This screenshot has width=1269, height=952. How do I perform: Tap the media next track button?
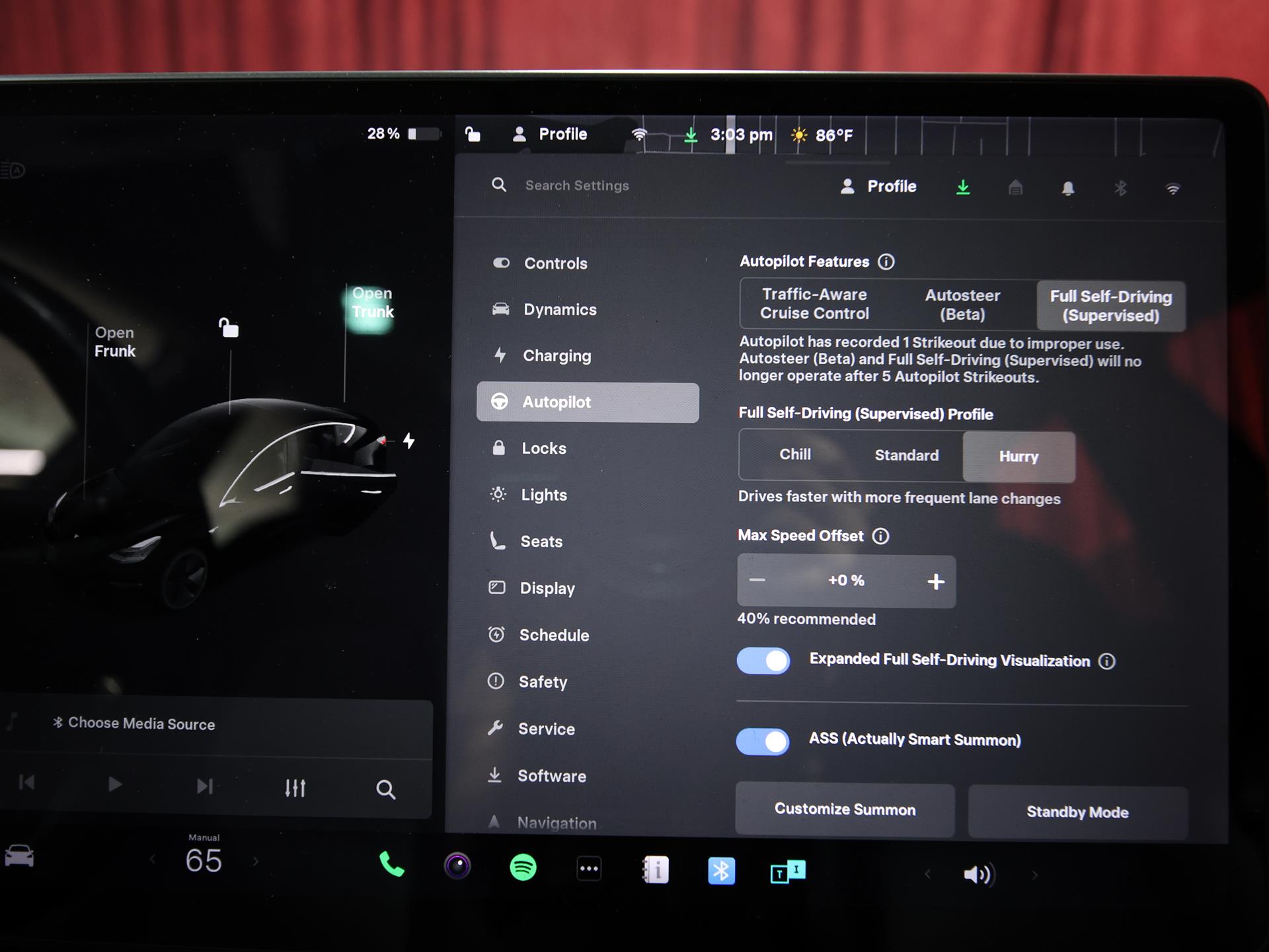[x=205, y=786]
